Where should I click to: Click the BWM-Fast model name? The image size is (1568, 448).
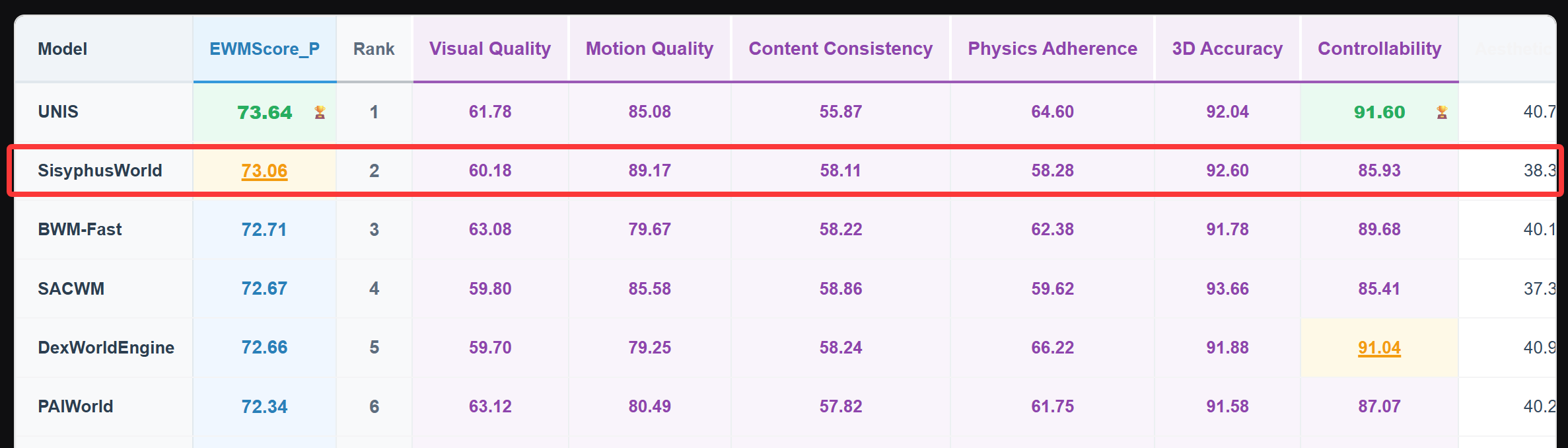click(80, 229)
